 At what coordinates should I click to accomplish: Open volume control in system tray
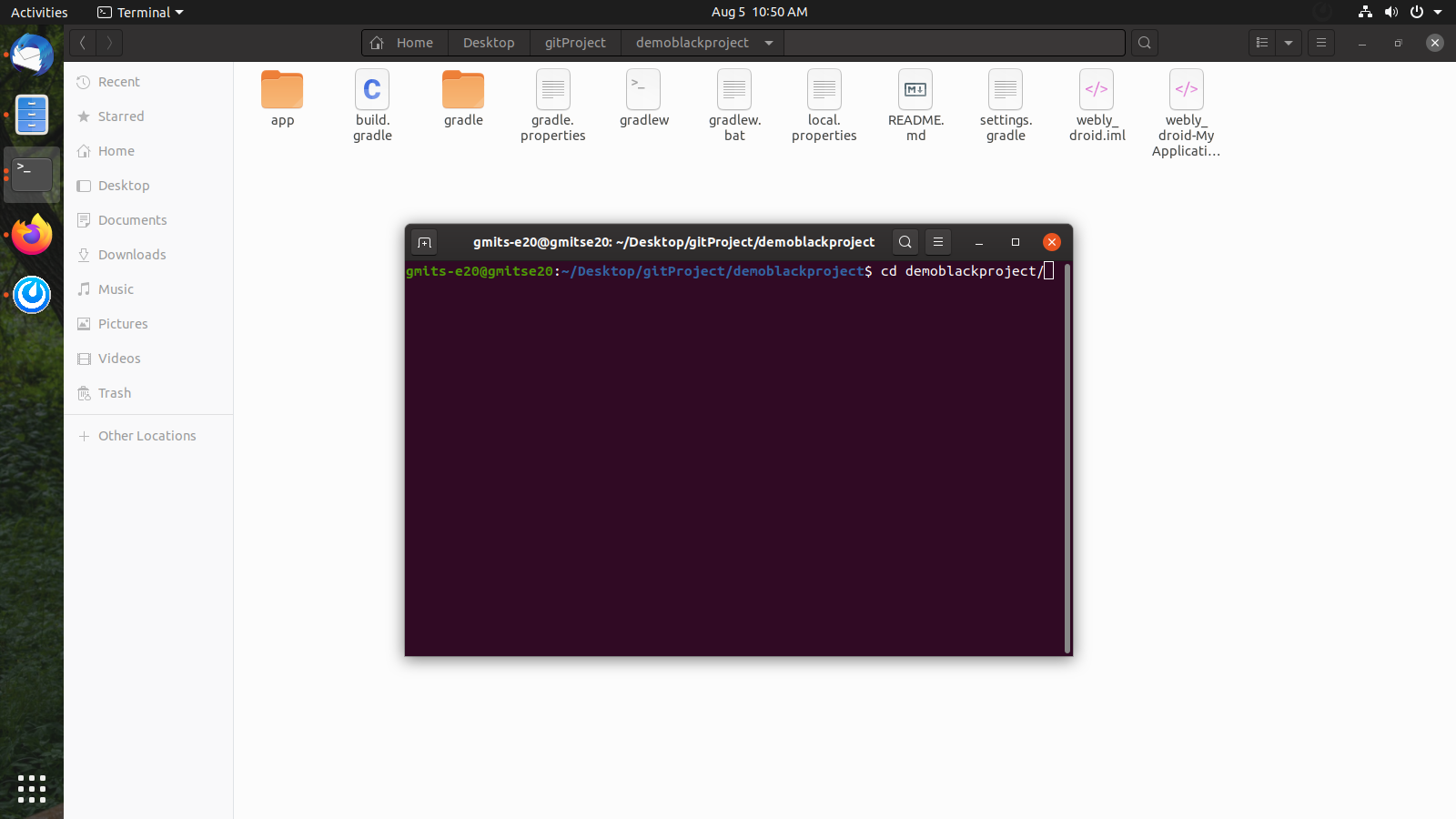pyautogui.click(x=1390, y=12)
